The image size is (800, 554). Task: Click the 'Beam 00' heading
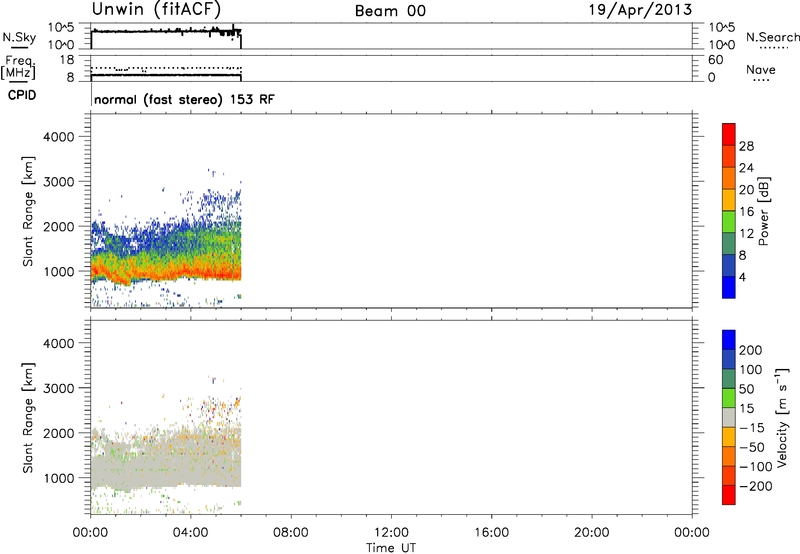pyautogui.click(x=390, y=11)
